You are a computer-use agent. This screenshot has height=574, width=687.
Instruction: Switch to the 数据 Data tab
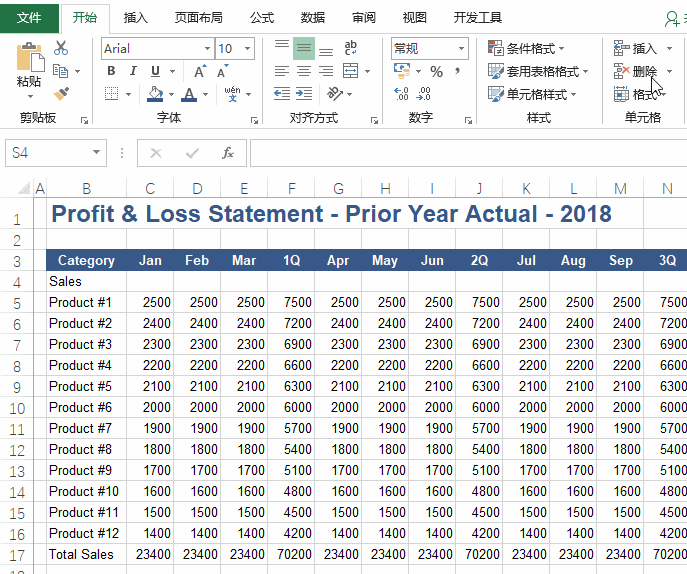tap(312, 18)
